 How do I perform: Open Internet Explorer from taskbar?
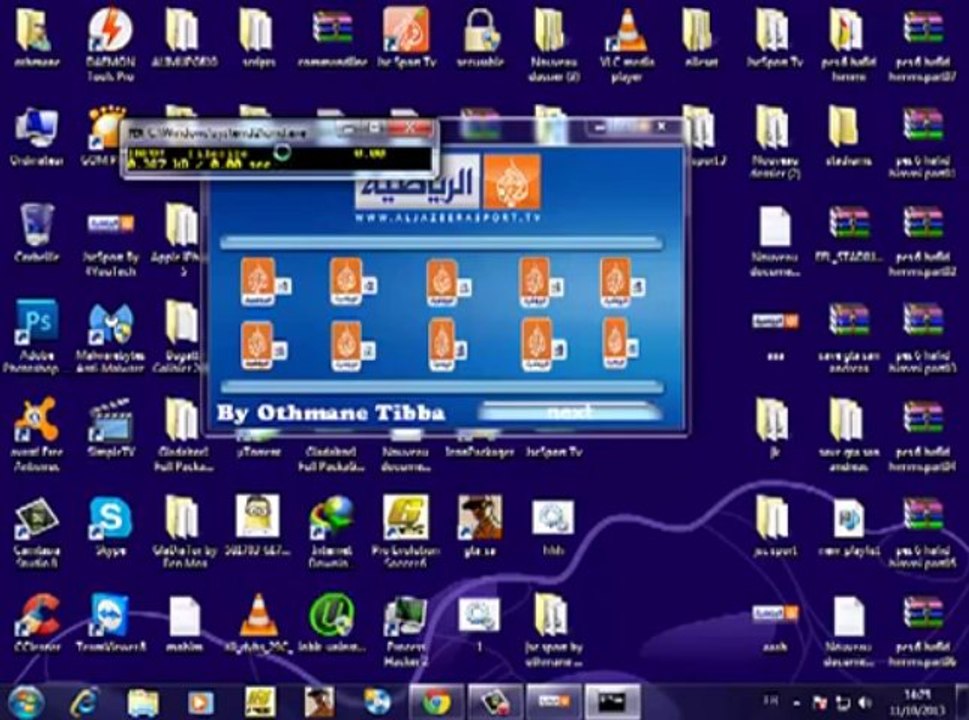point(85,702)
